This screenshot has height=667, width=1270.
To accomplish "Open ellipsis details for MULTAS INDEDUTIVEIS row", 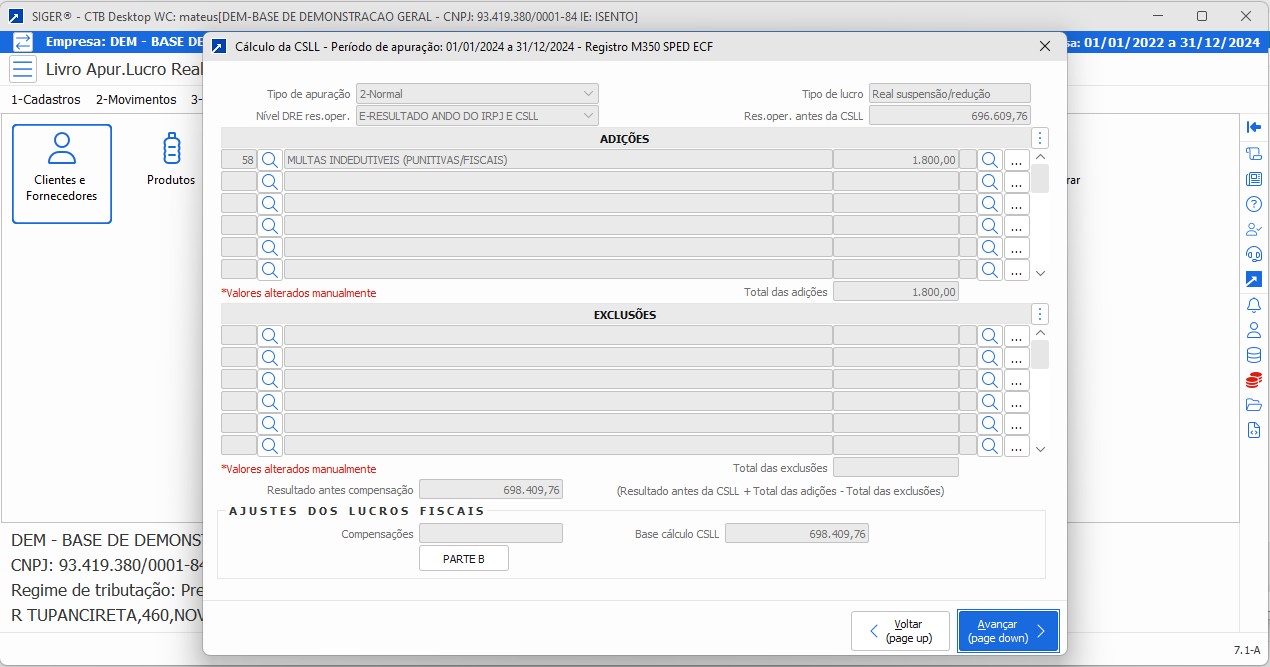I will [1017, 160].
